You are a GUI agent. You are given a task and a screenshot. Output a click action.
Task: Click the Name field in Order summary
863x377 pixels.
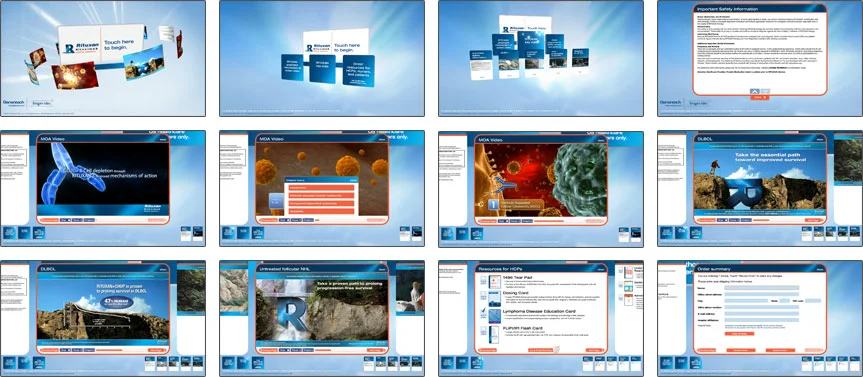[762, 288]
